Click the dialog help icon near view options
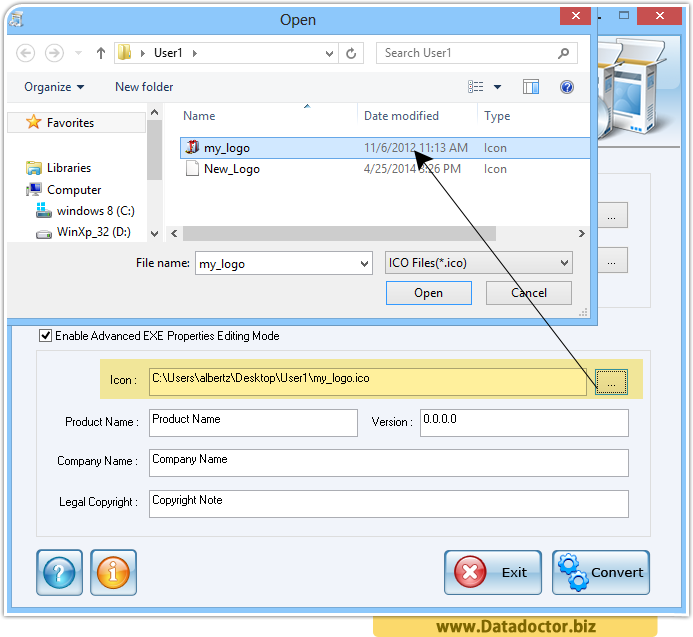The height and width of the screenshot is (637, 693). (x=567, y=87)
